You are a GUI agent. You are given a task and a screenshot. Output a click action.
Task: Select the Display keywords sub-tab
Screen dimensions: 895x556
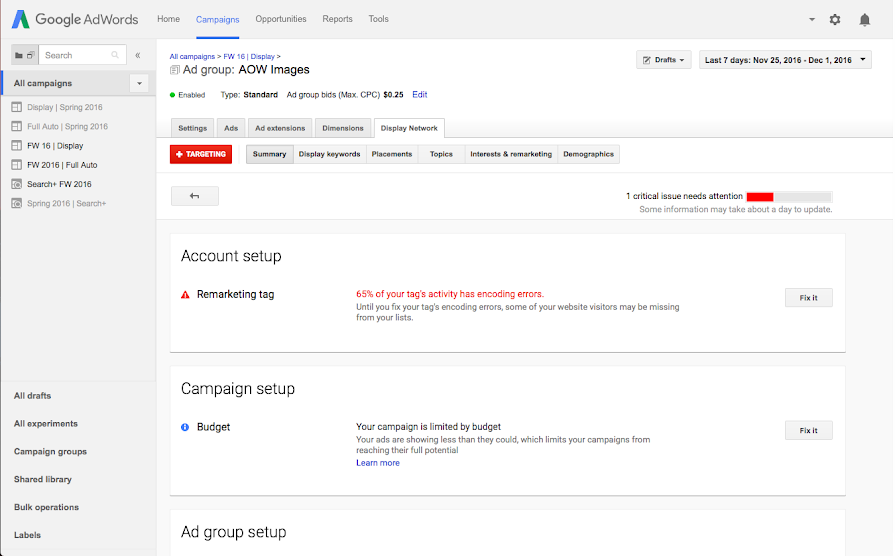point(329,154)
